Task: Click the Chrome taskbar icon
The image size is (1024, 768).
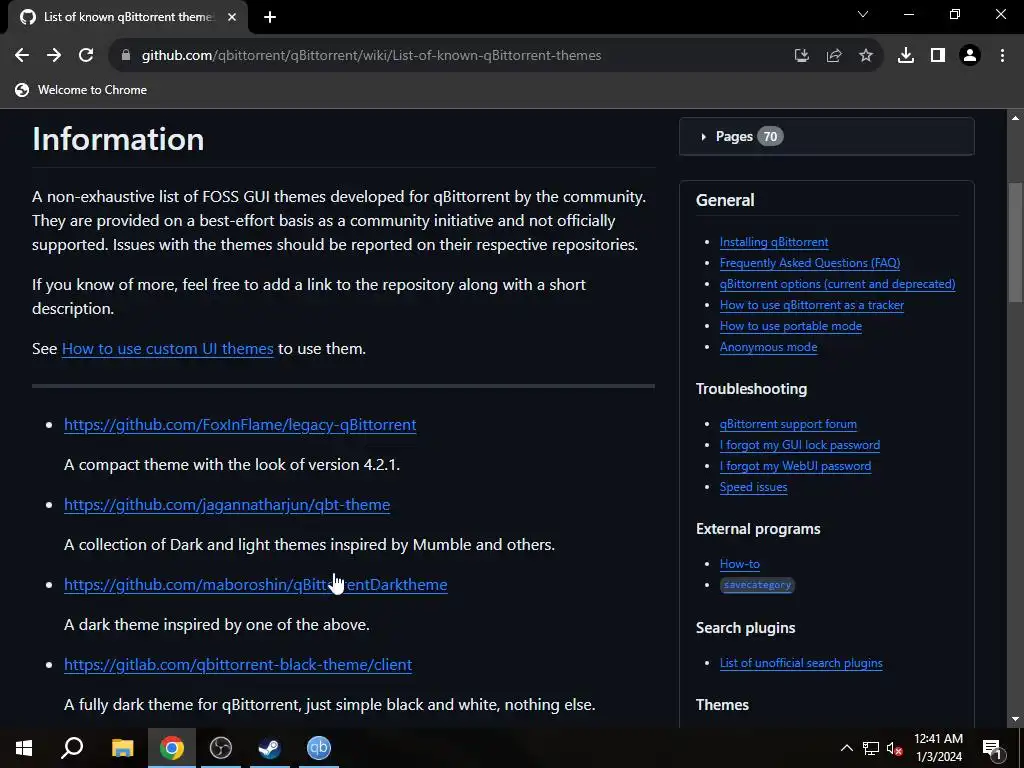Action: (172, 748)
